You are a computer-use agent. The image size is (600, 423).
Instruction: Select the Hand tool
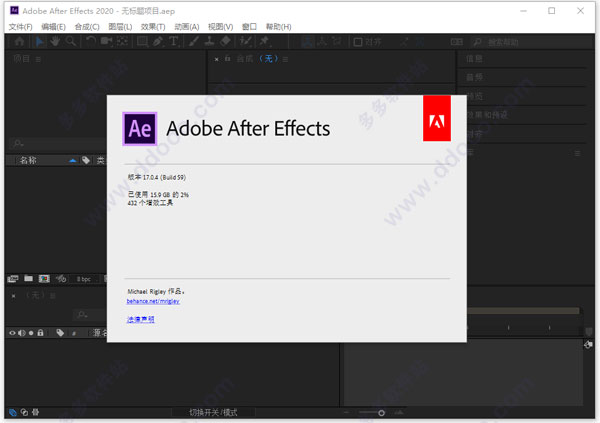[55, 41]
